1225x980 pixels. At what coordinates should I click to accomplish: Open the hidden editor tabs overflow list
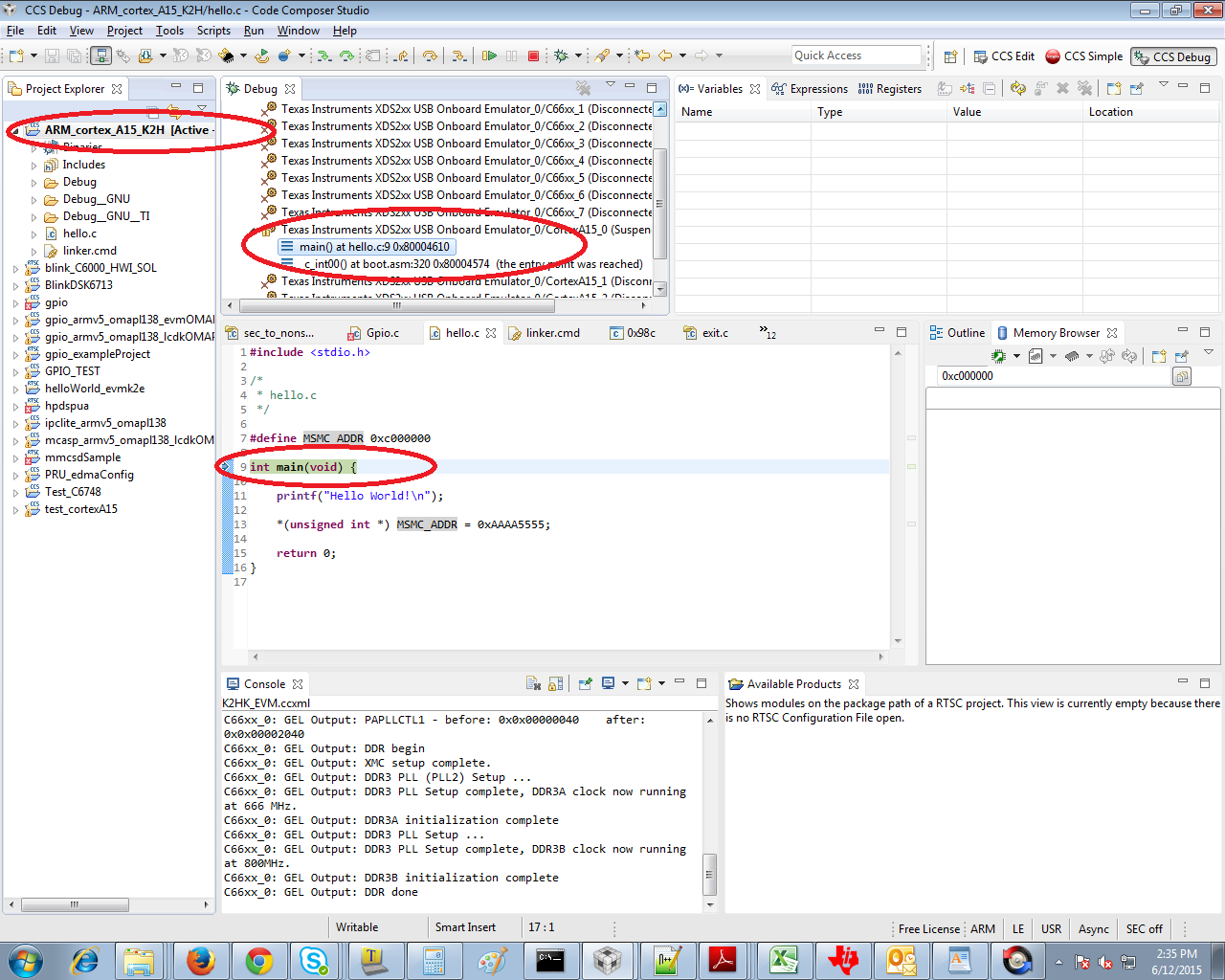[x=768, y=332]
